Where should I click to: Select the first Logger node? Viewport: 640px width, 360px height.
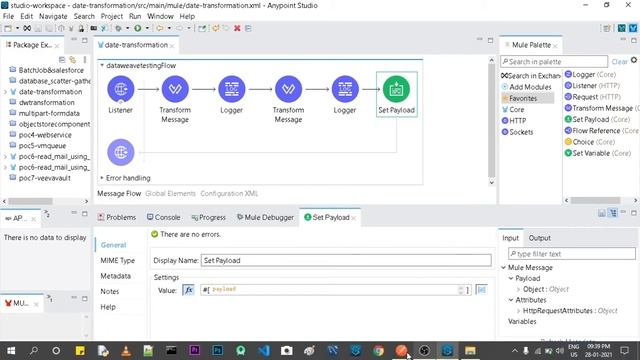[x=231, y=89]
